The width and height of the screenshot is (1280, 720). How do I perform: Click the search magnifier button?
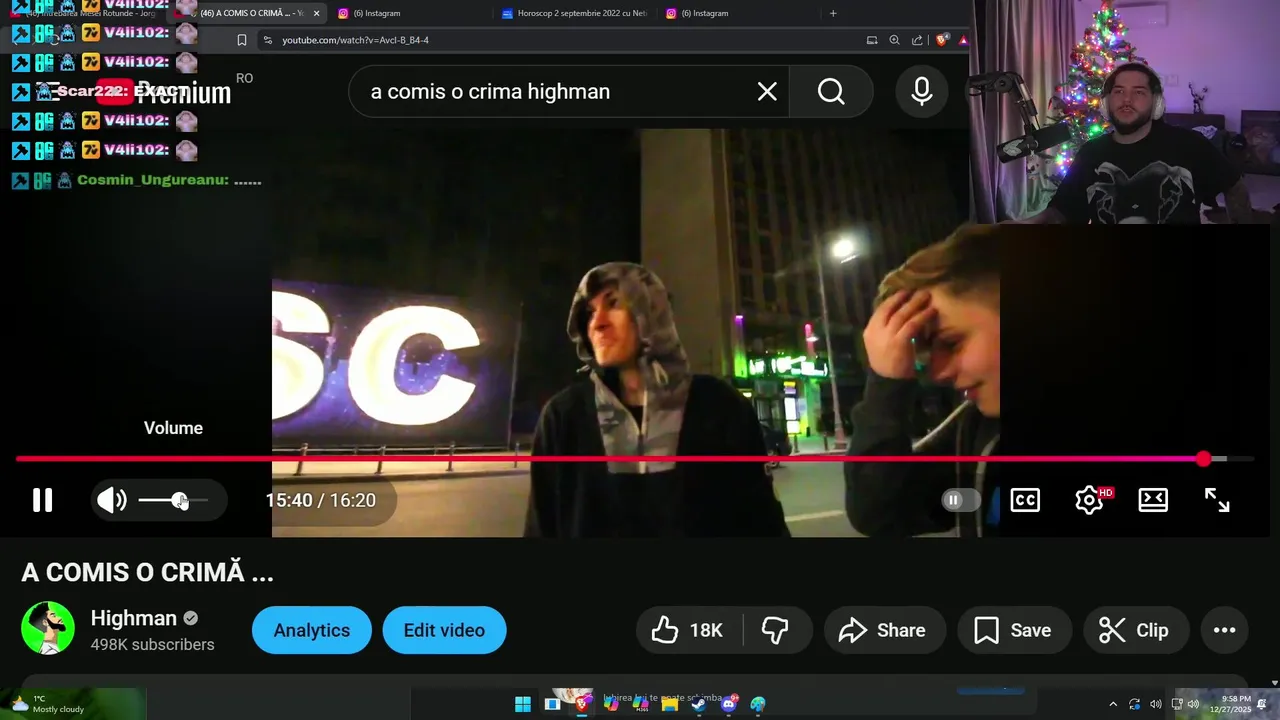tap(831, 92)
